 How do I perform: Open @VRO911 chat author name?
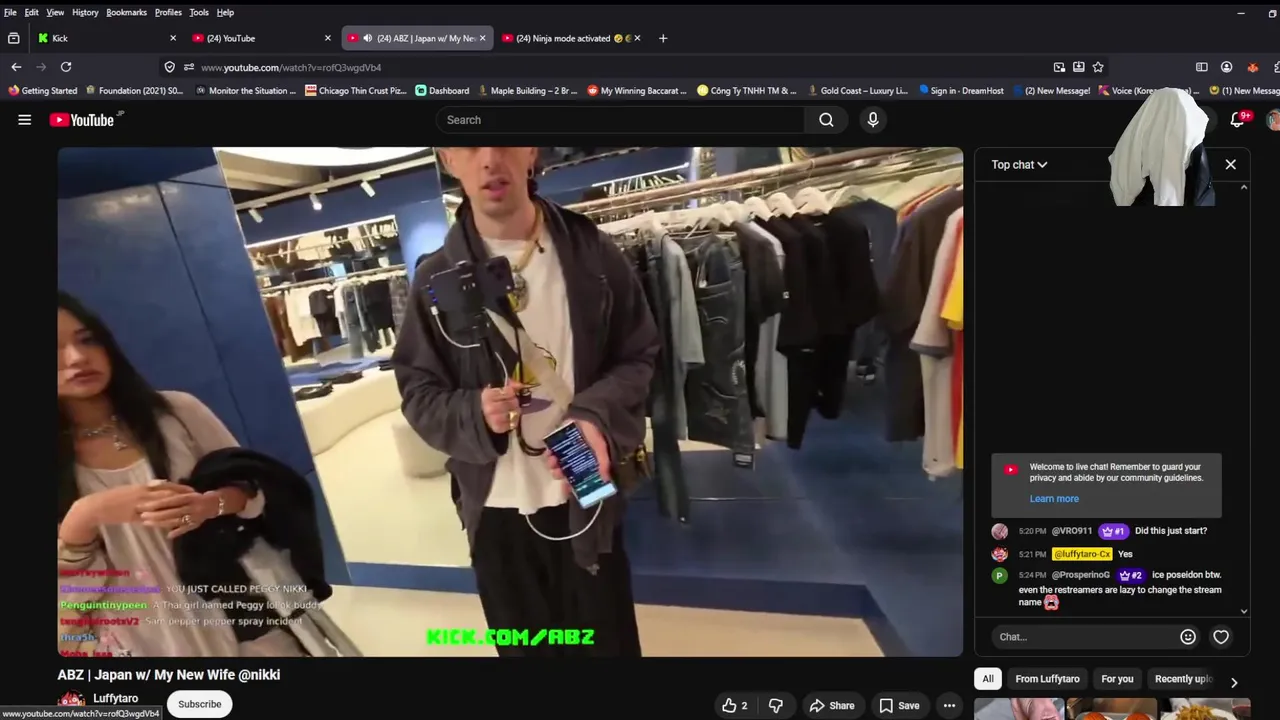click(1072, 531)
